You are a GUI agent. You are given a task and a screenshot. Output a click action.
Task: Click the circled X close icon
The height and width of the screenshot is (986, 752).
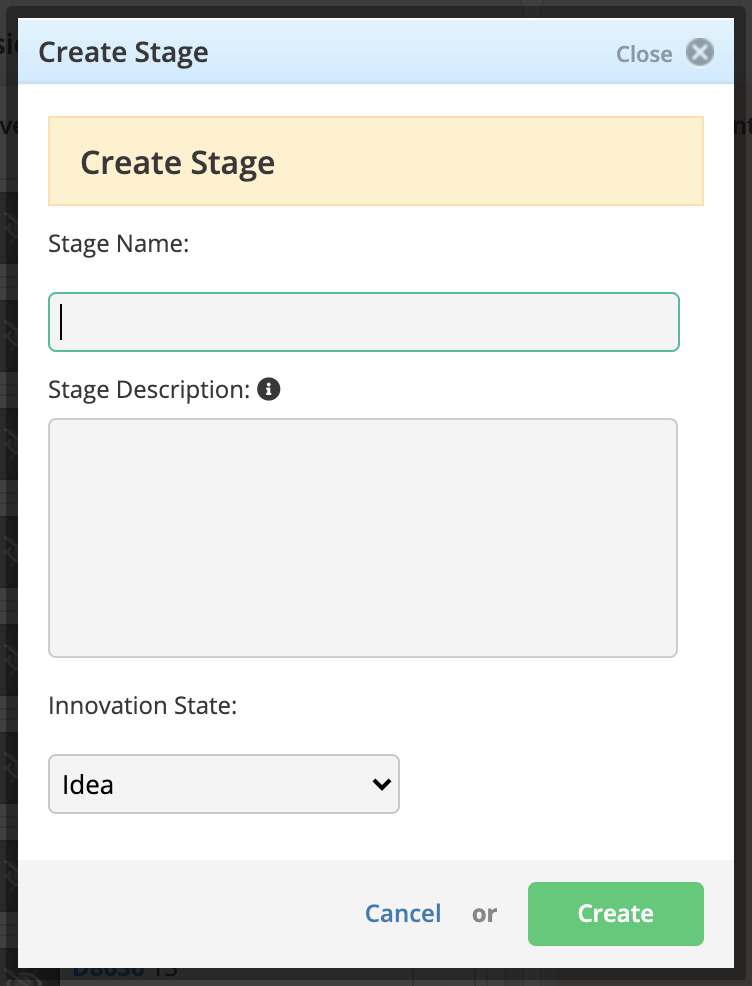pos(699,52)
